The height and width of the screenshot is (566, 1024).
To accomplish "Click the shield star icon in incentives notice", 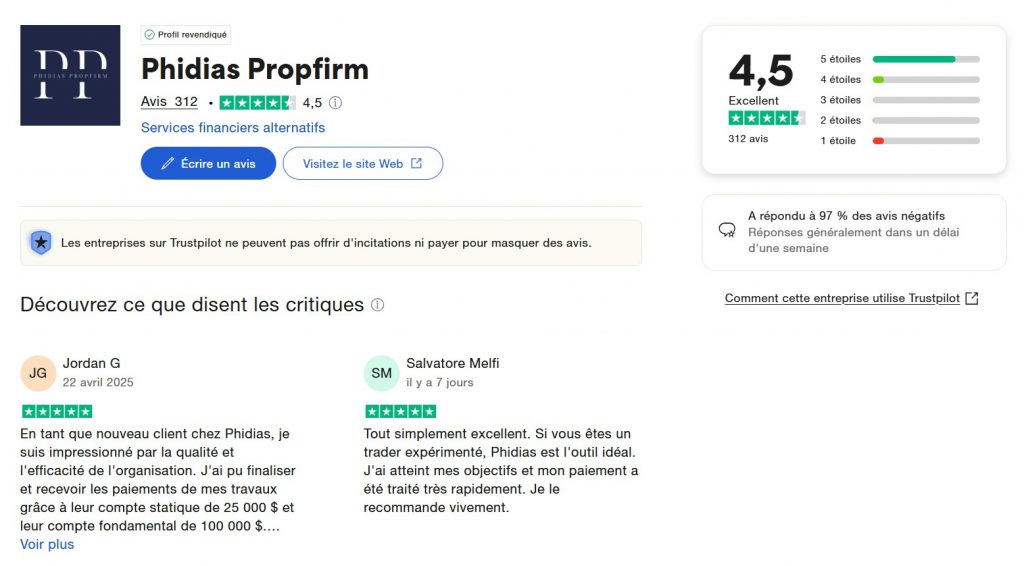I will (x=40, y=243).
